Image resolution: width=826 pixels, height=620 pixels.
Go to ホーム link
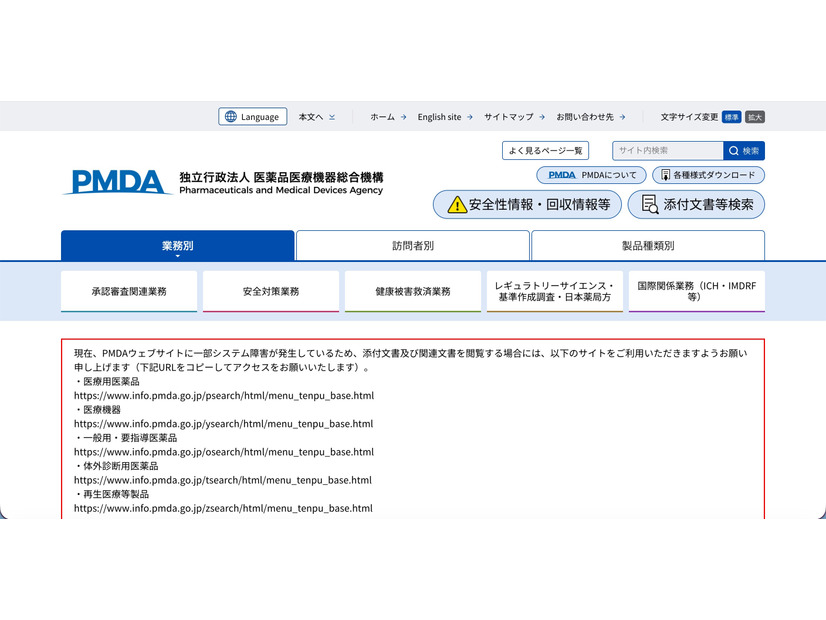pyautogui.click(x=382, y=117)
